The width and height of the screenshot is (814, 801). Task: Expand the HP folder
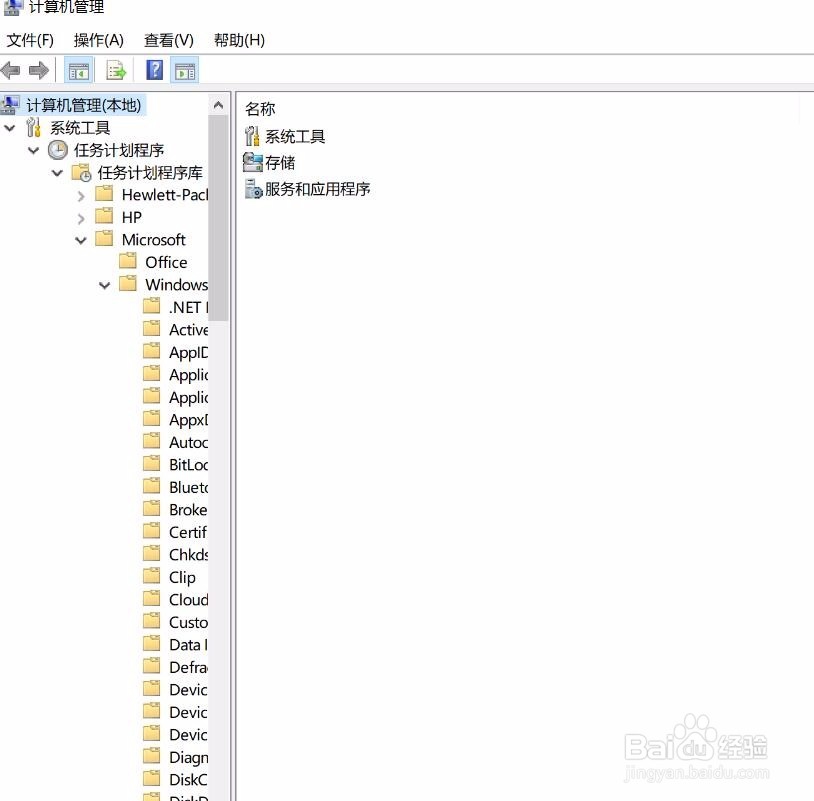[82, 217]
